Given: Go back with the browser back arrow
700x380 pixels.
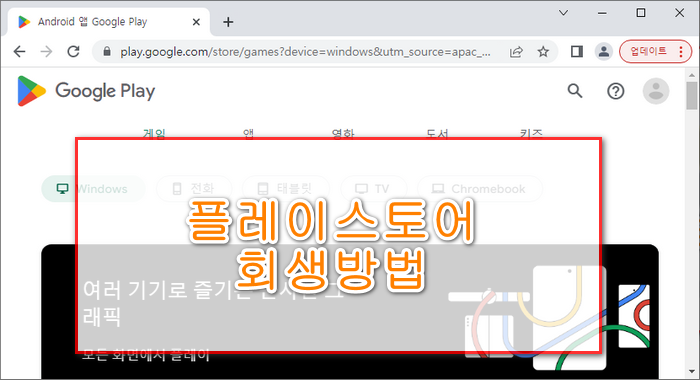Looking at the screenshot, I should click(20, 52).
